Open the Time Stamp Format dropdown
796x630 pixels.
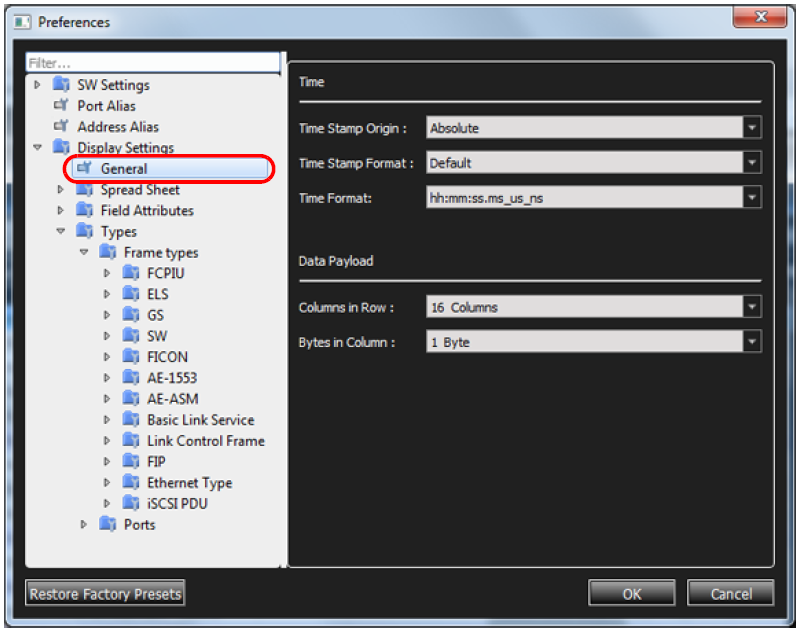pos(752,163)
